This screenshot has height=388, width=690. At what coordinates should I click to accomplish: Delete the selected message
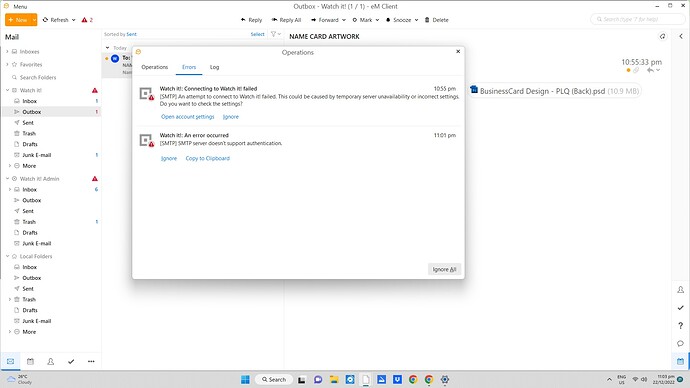click(437, 20)
